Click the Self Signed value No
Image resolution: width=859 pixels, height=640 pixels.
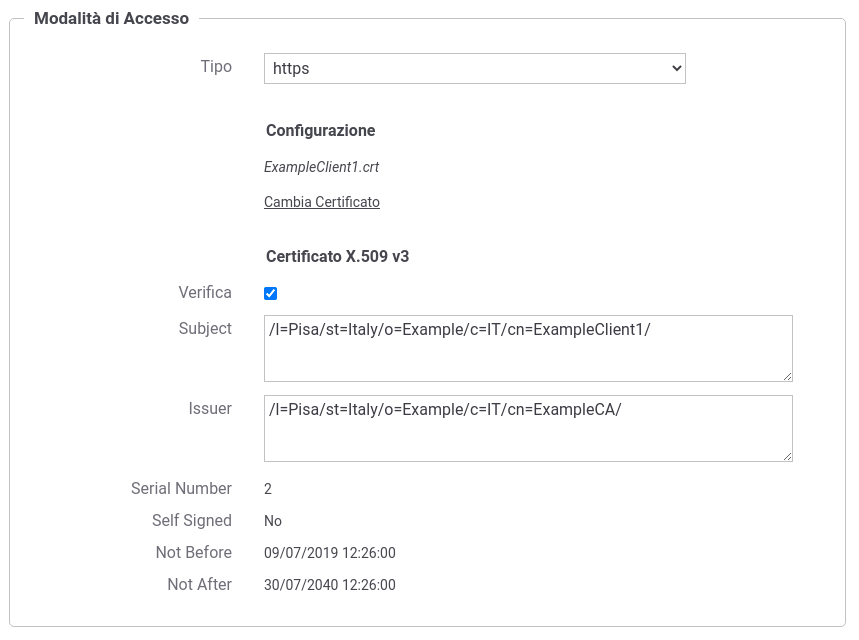pyautogui.click(x=273, y=521)
